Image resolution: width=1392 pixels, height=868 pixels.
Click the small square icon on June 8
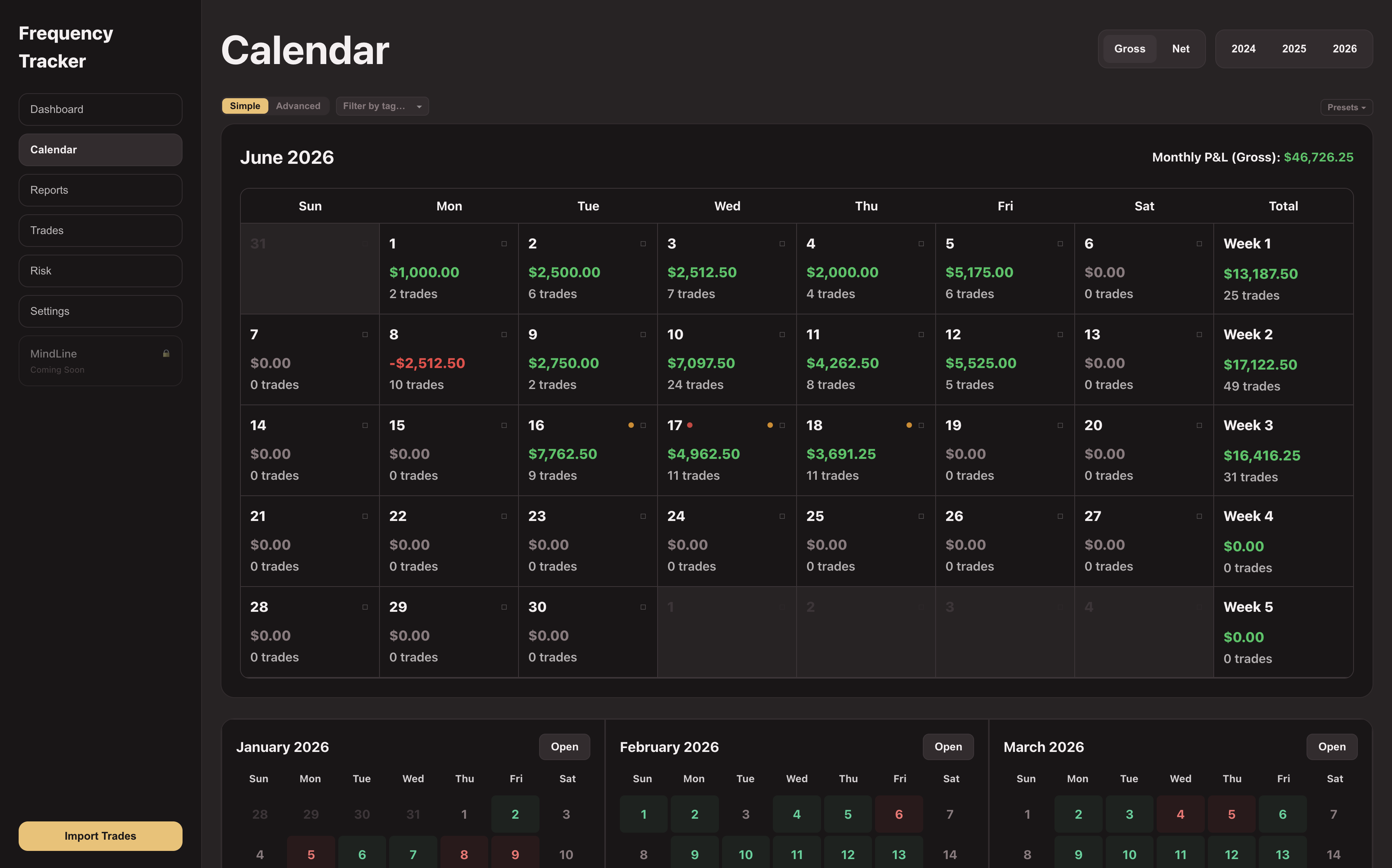pyautogui.click(x=504, y=335)
